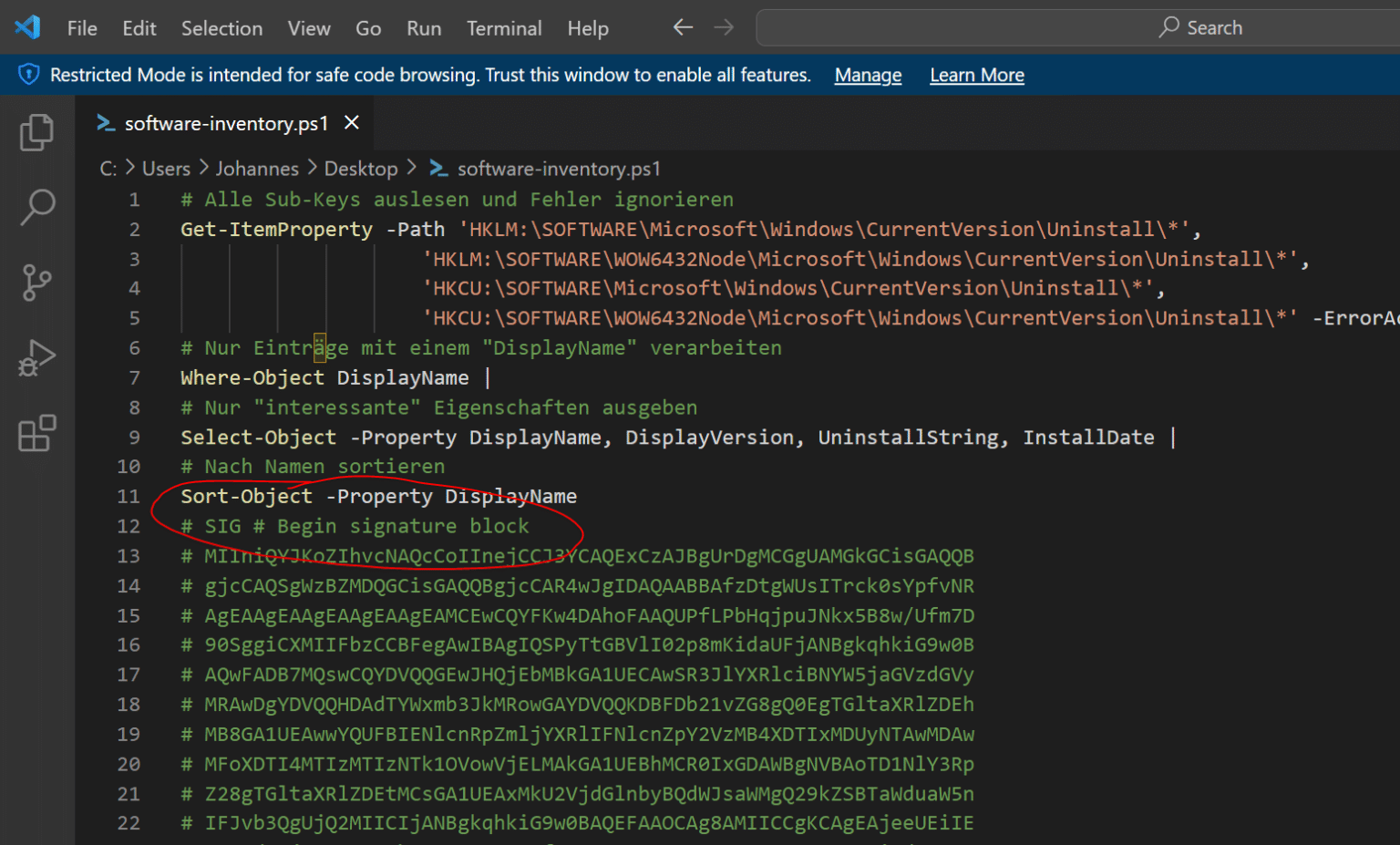Open the Learn More link
The height and width of the screenshot is (845, 1400).
(x=976, y=74)
